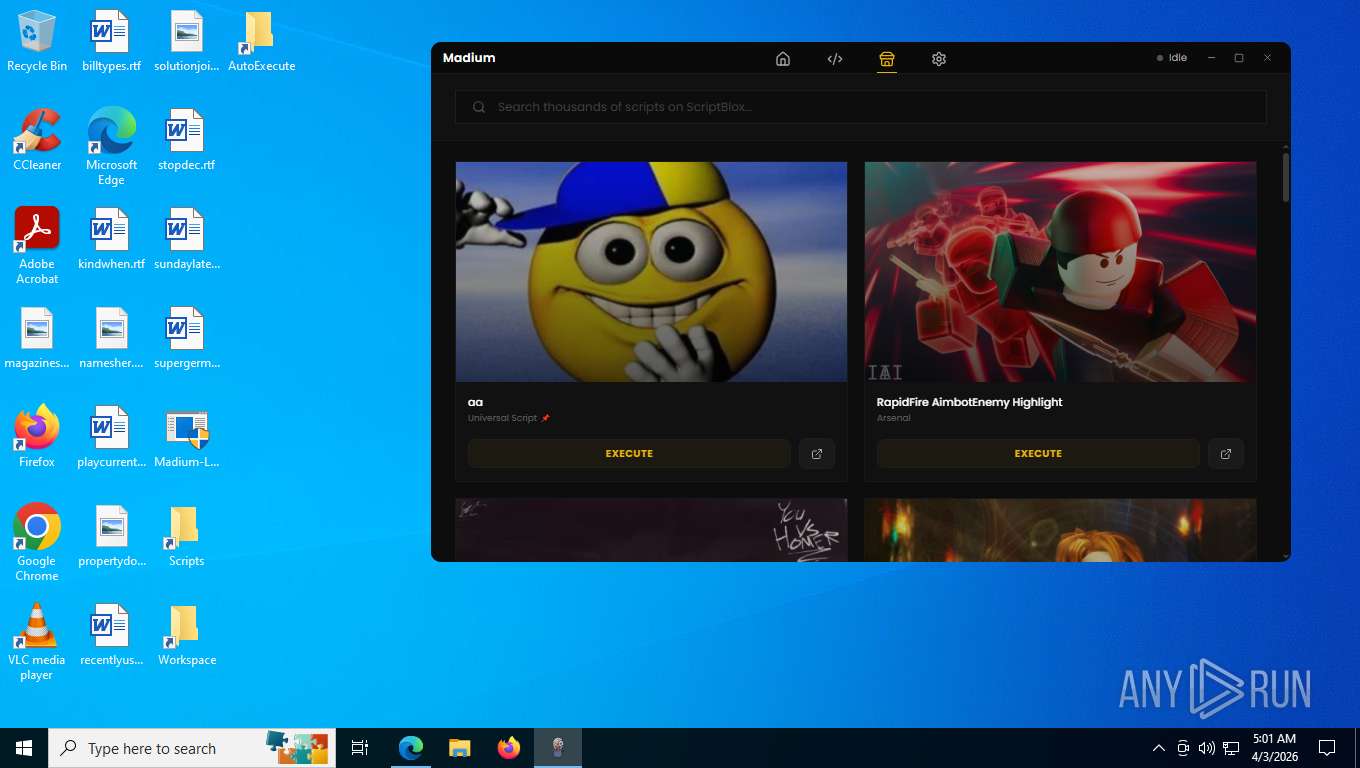Select the stopdec.rtf file

[186, 140]
